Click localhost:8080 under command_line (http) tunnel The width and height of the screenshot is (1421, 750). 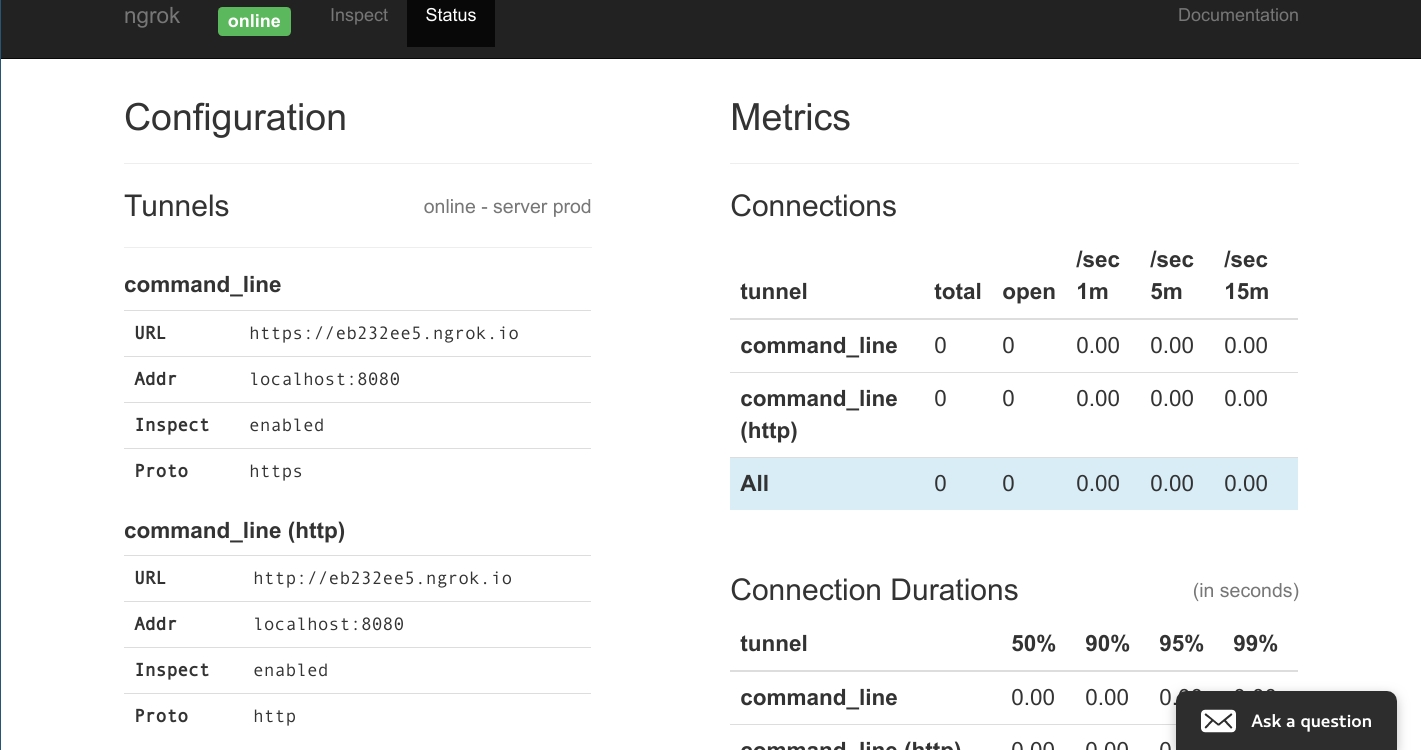(x=329, y=624)
